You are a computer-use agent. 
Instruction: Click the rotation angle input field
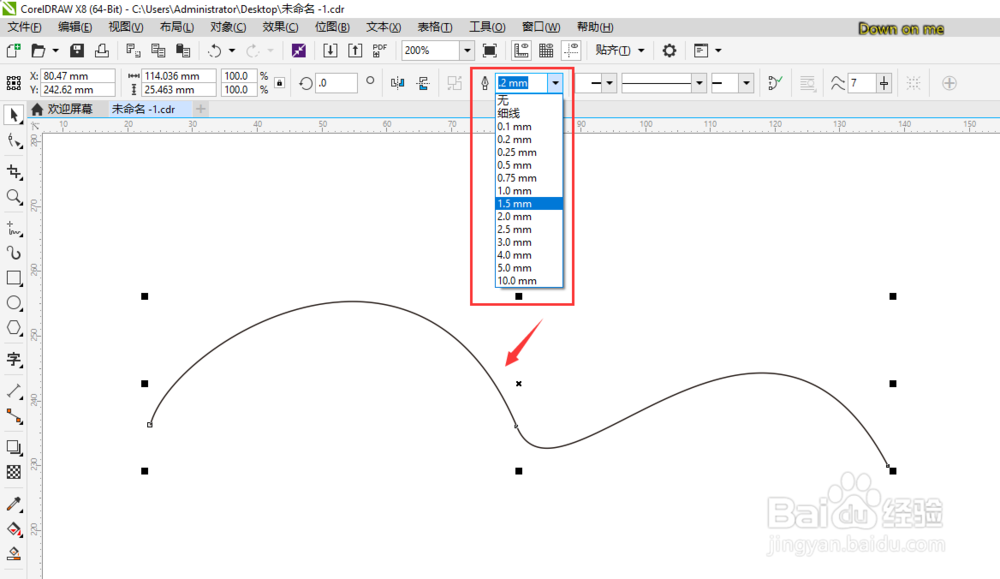click(x=336, y=83)
